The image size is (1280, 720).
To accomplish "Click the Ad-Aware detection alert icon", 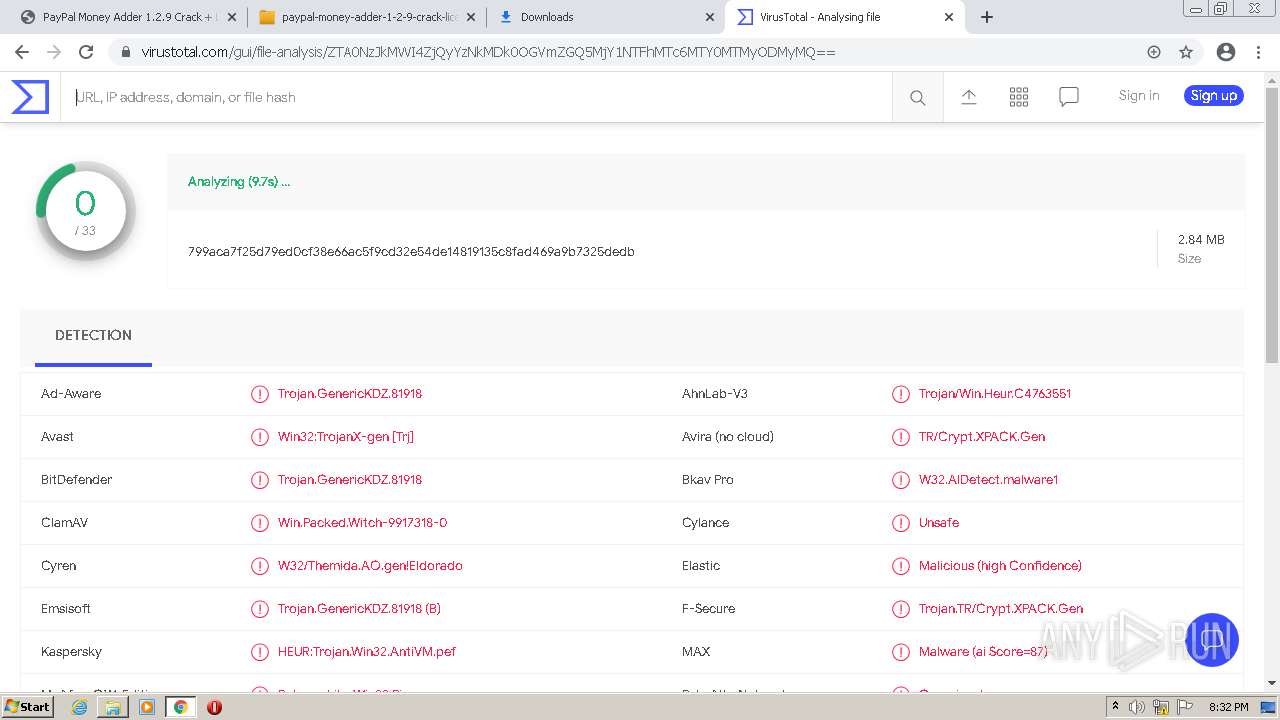I will [260, 394].
